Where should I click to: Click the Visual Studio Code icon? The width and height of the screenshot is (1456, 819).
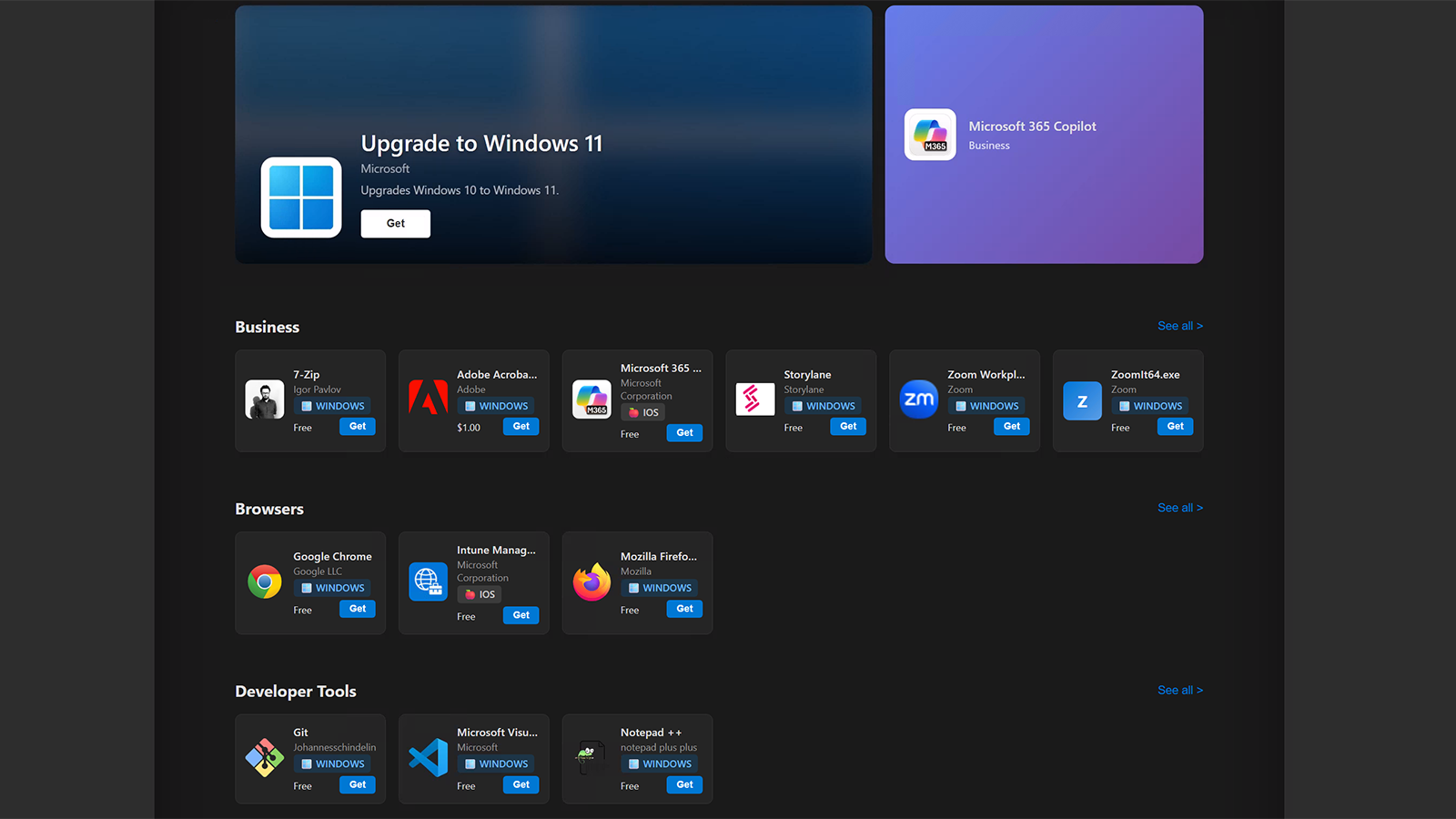pyautogui.click(x=428, y=757)
